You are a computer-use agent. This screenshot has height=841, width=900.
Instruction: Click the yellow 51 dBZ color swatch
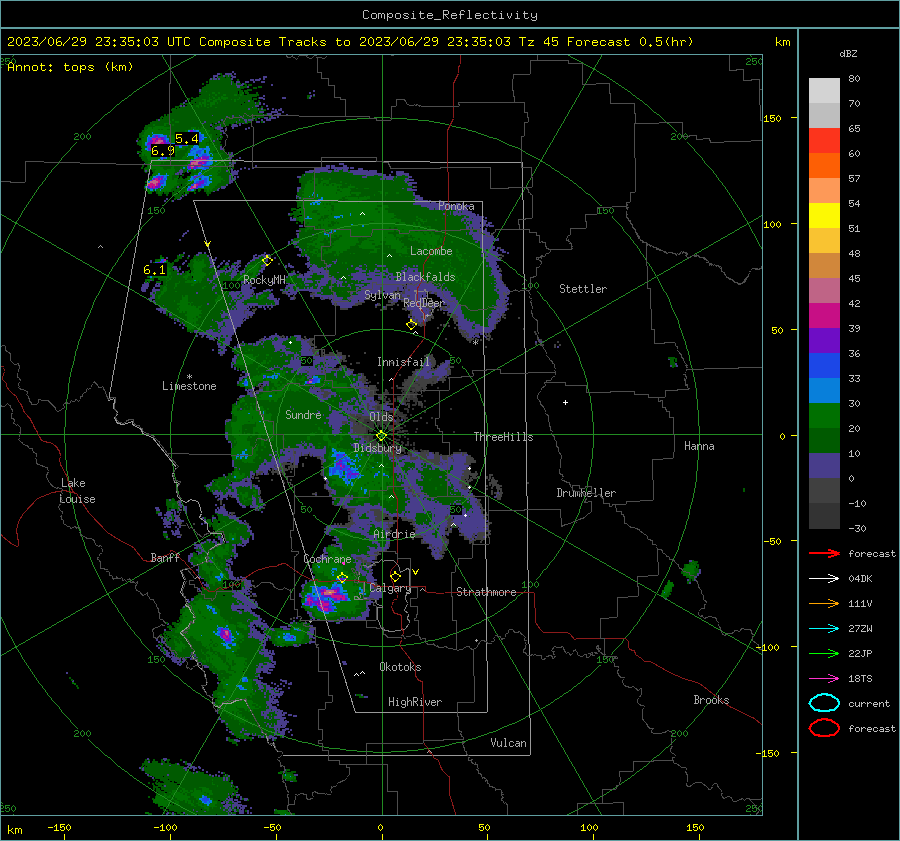tap(824, 215)
